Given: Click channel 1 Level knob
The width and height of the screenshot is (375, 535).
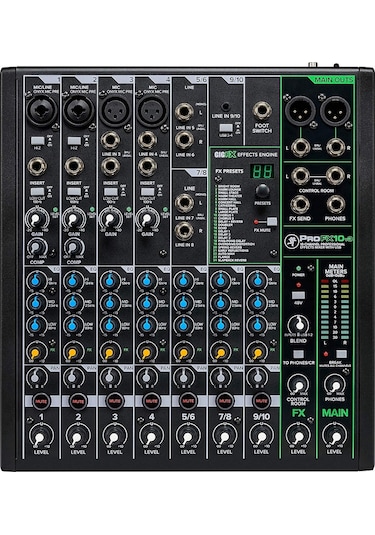Looking at the screenshot, I should [41, 436].
